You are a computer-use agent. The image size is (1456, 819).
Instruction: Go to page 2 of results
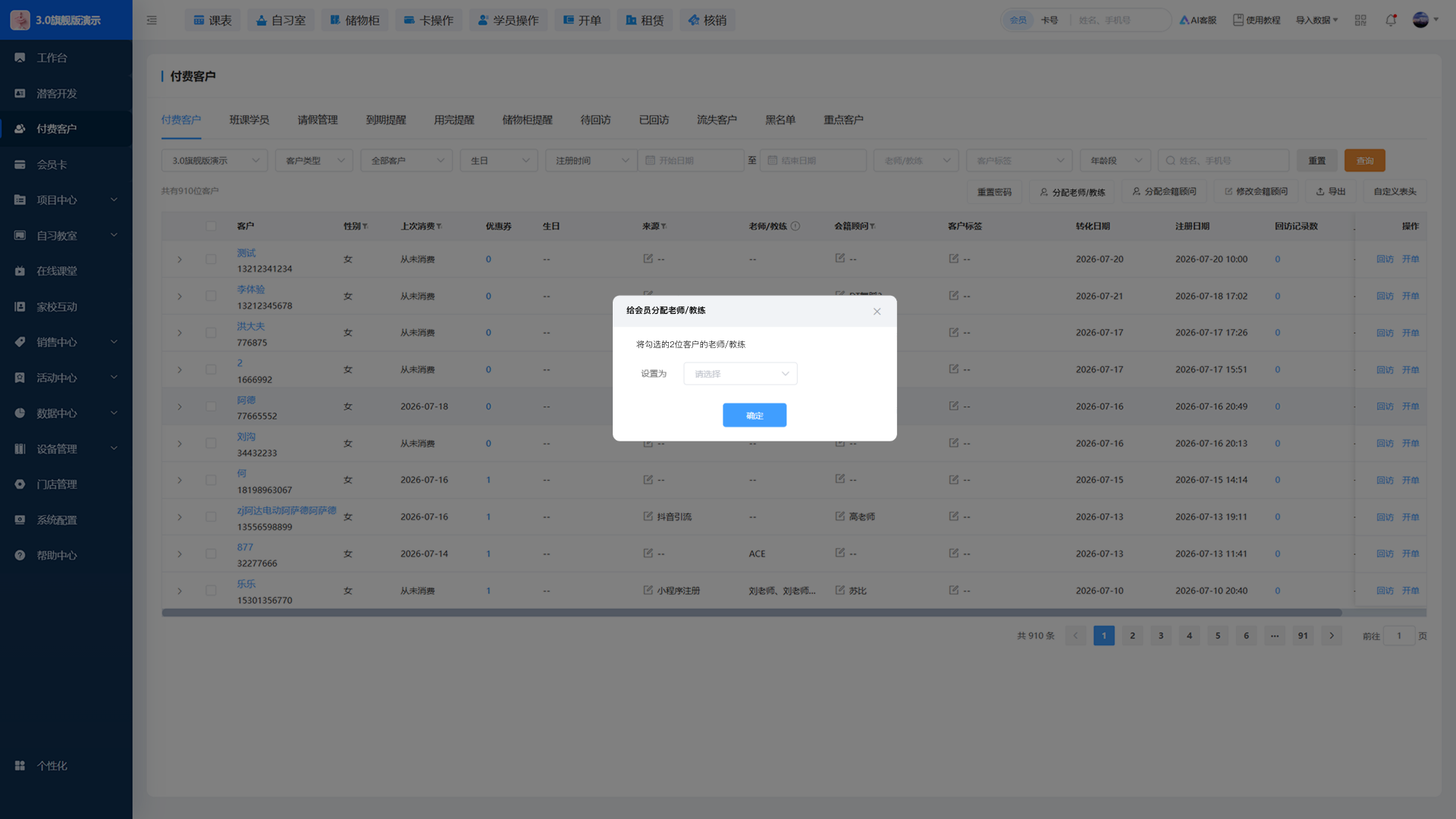pyautogui.click(x=1132, y=635)
